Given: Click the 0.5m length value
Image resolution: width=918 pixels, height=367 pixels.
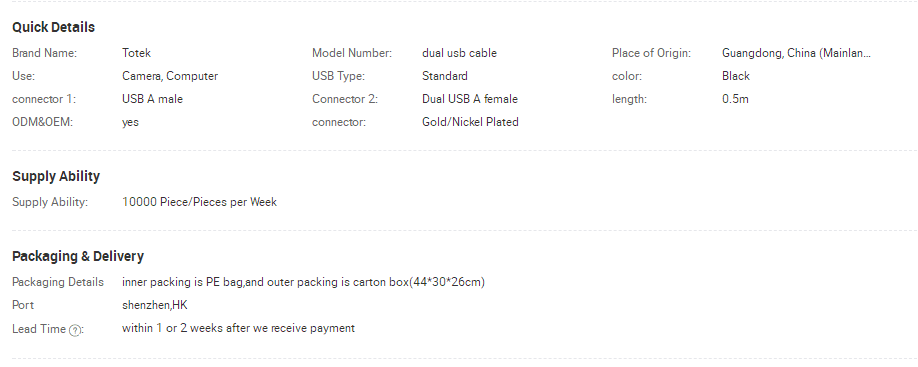Looking at the screenshot, I should click(735, 99).
